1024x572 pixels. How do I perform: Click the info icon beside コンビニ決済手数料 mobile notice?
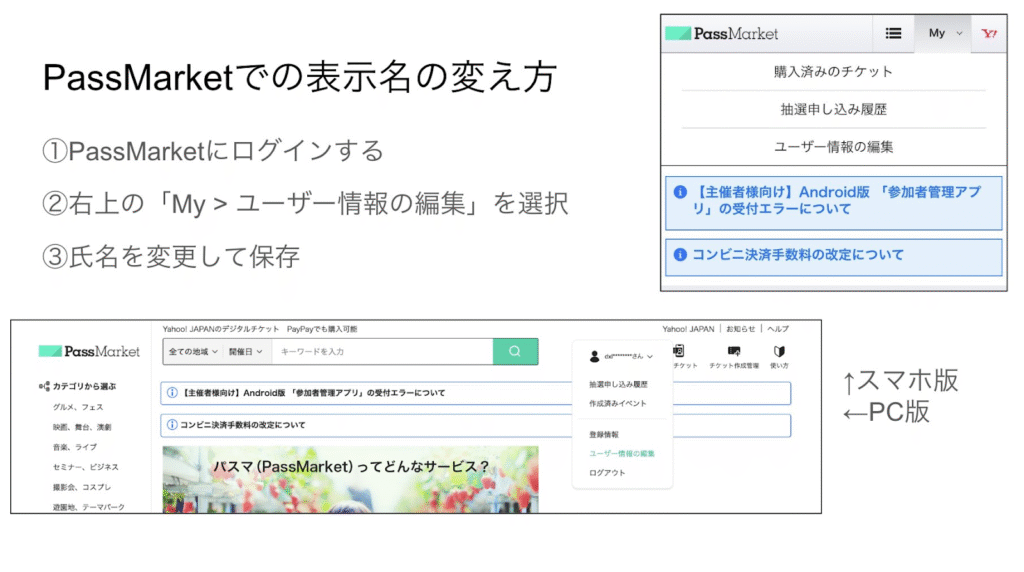(681, 255)
